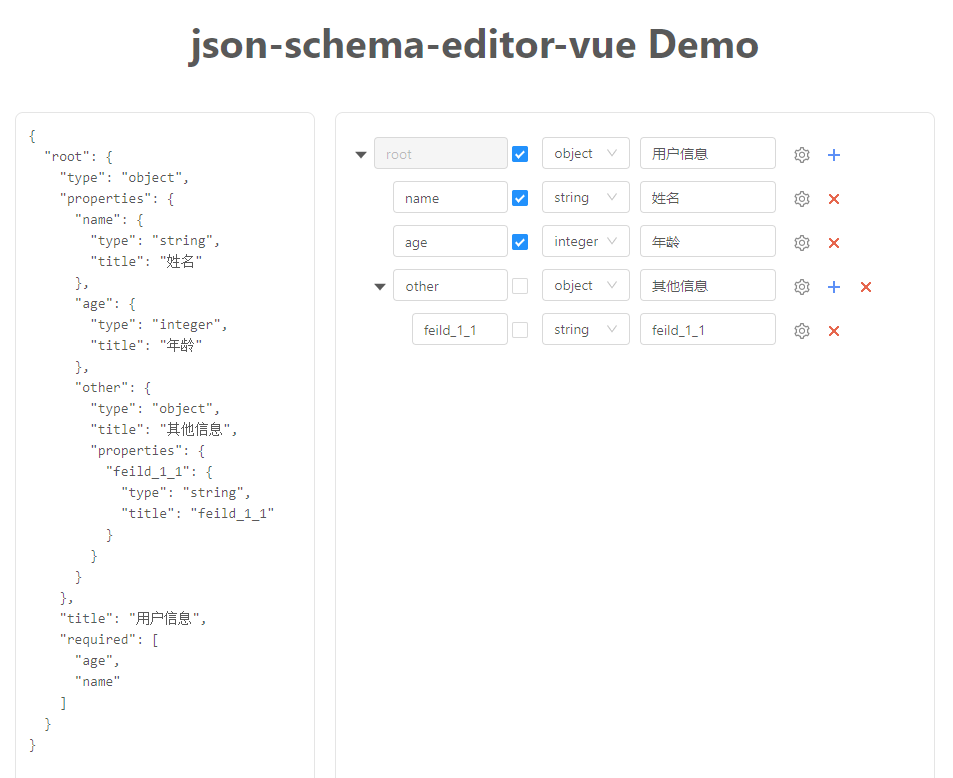Collapse the root node tree arrow
The image size is (953, 778).
[x=361, y=155]
